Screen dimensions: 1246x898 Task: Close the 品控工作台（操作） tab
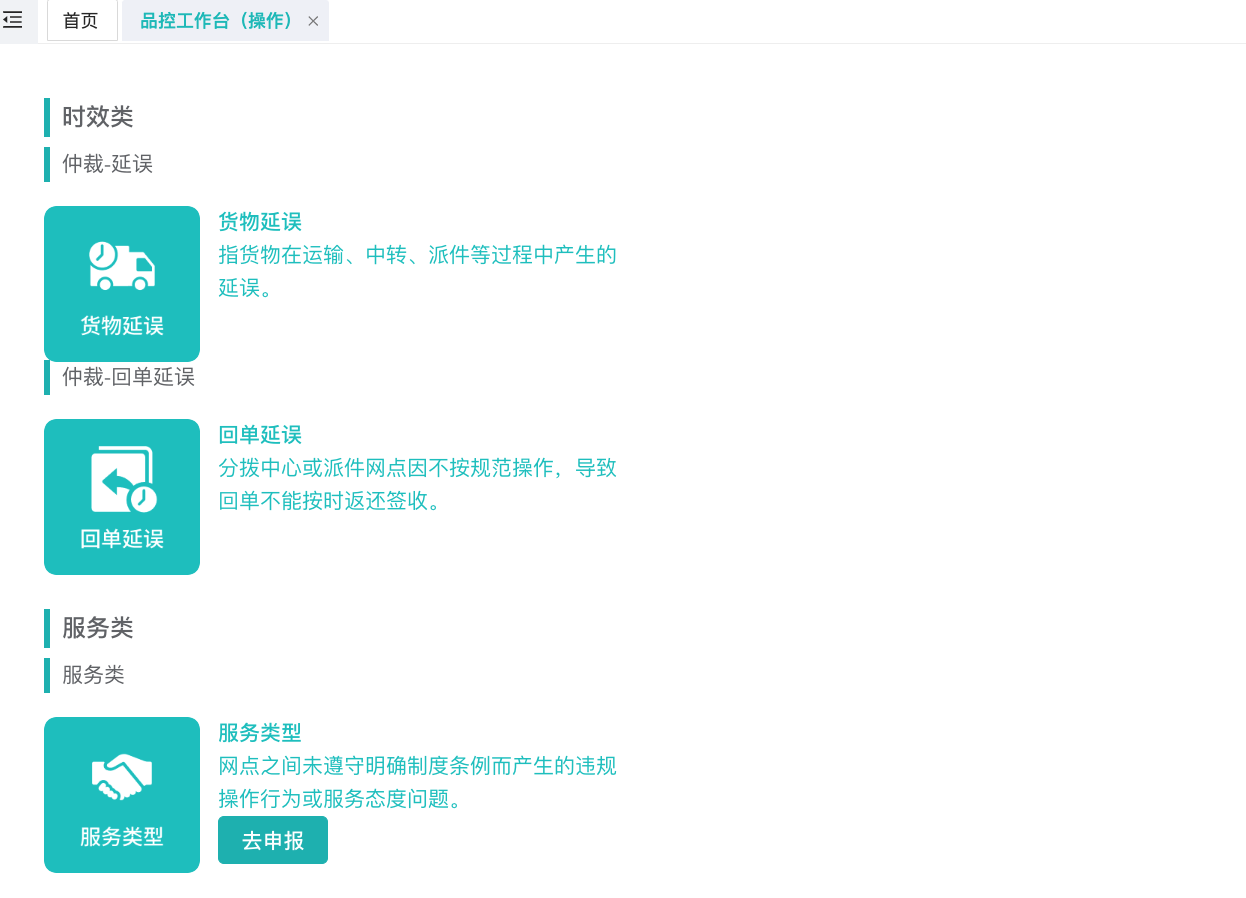click(313, 21)
